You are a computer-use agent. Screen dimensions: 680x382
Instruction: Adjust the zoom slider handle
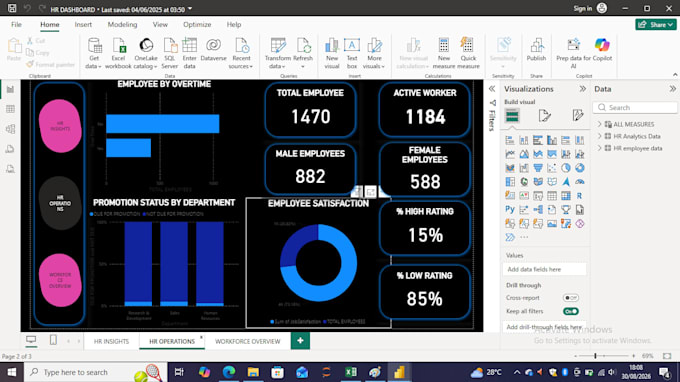pos(595,356)
